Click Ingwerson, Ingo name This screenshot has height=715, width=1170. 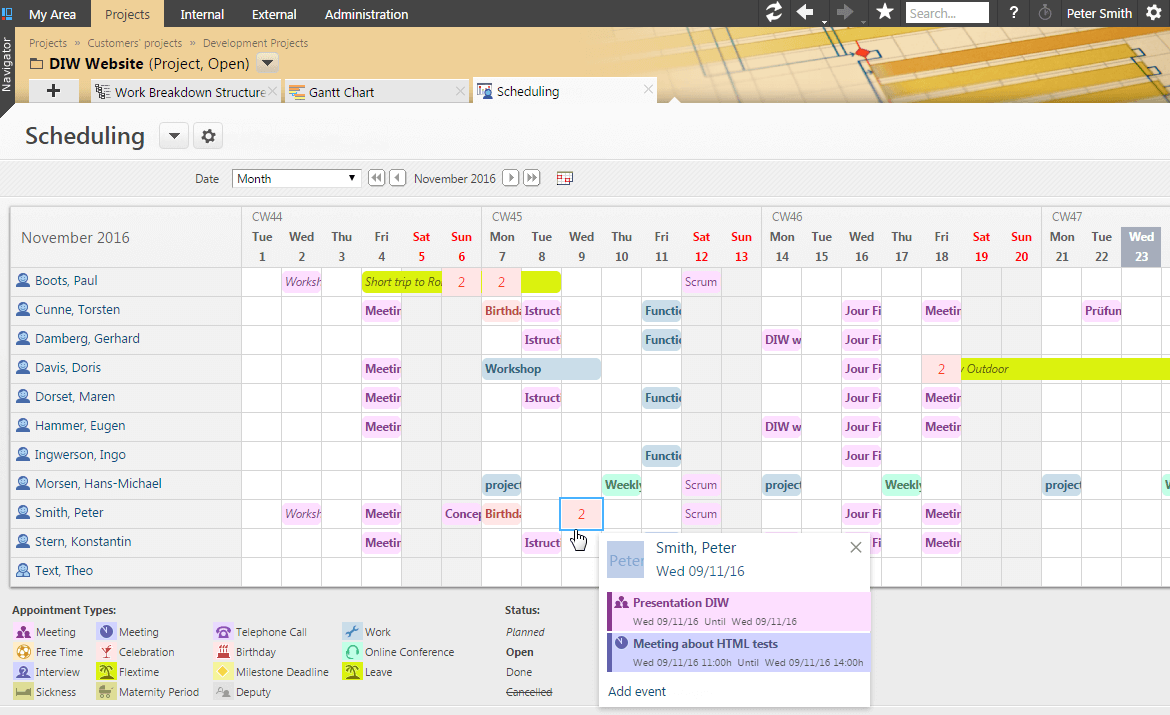point(80,455)
